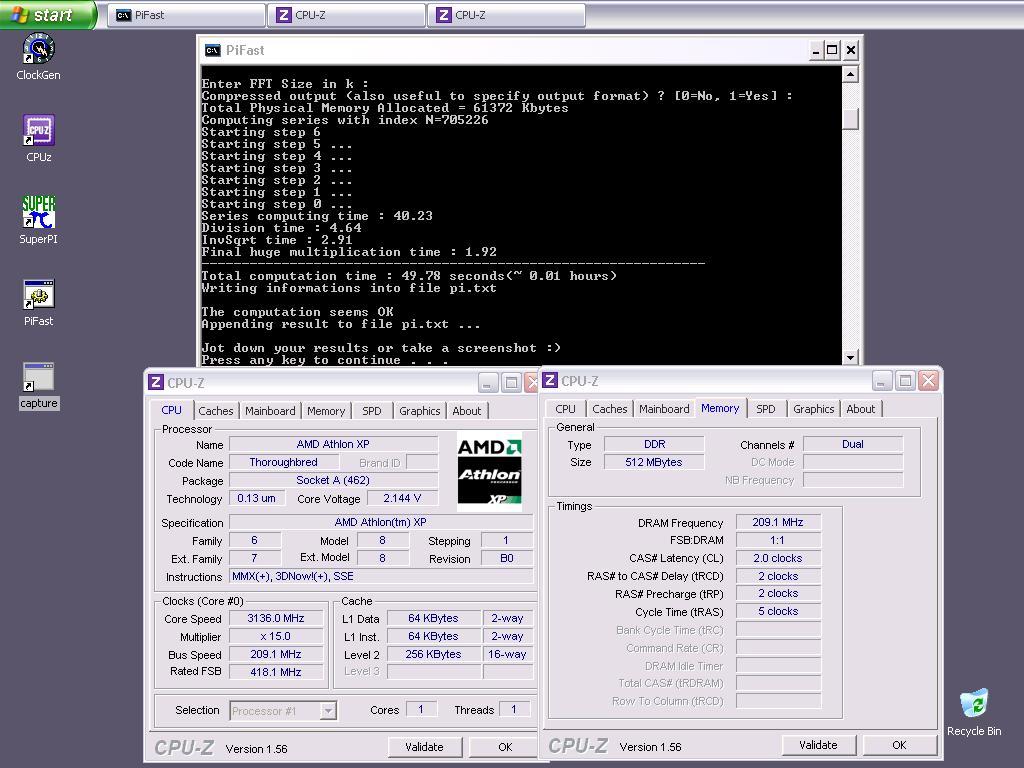The height and width of the screenshot is (768, 1024).
Task: Click the Core Voltage value 2.144 V
Action: (402, 498)
